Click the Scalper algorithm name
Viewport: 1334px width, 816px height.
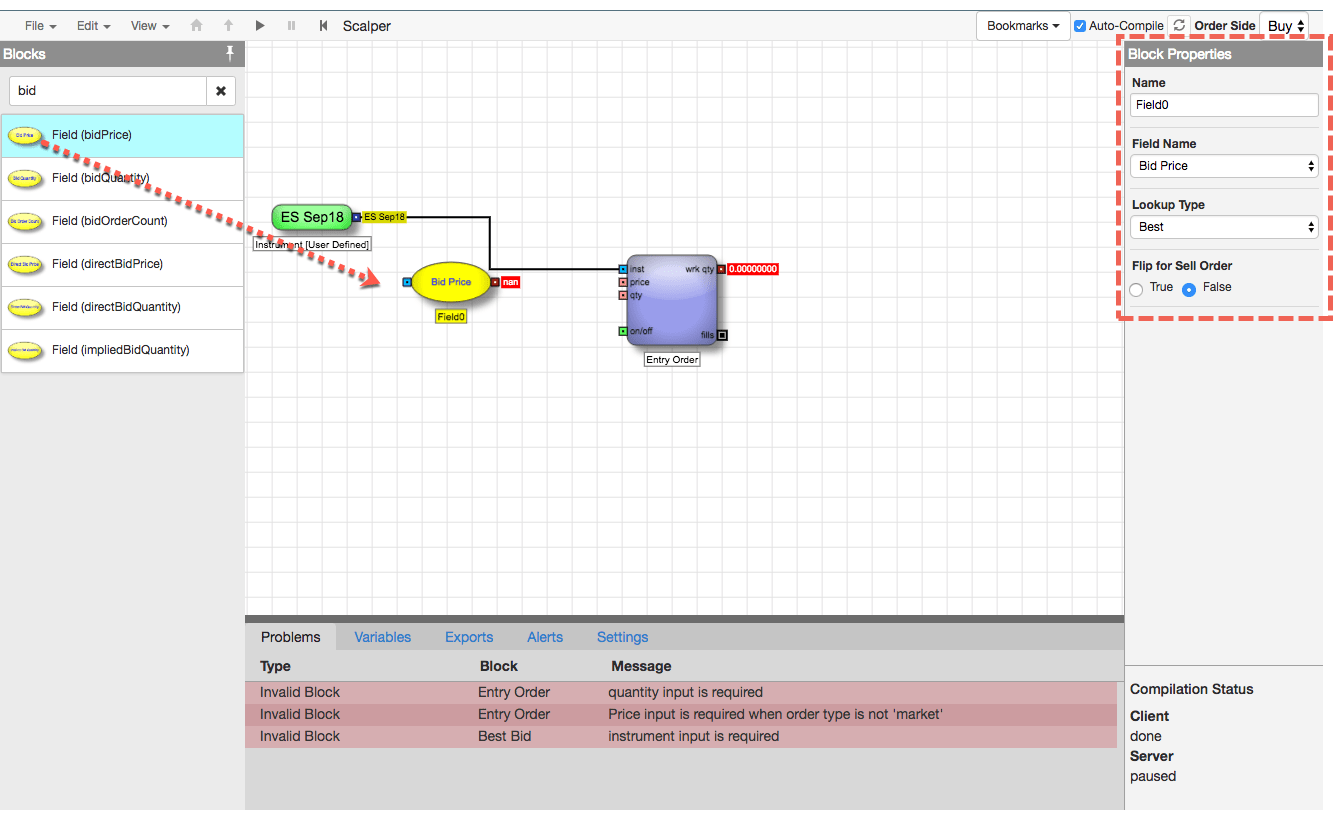tap(367, 26)
